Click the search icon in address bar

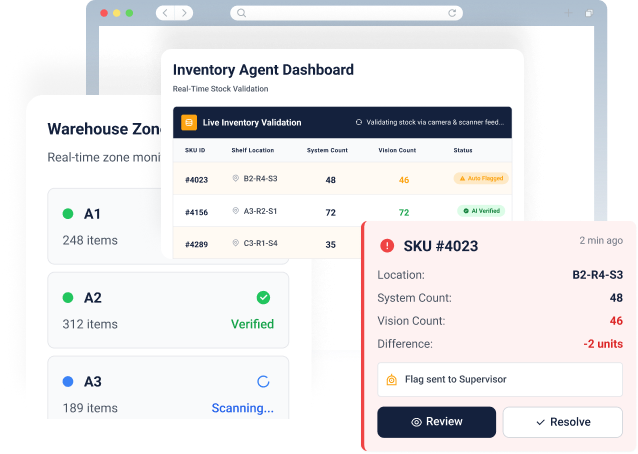coord(240,13)
